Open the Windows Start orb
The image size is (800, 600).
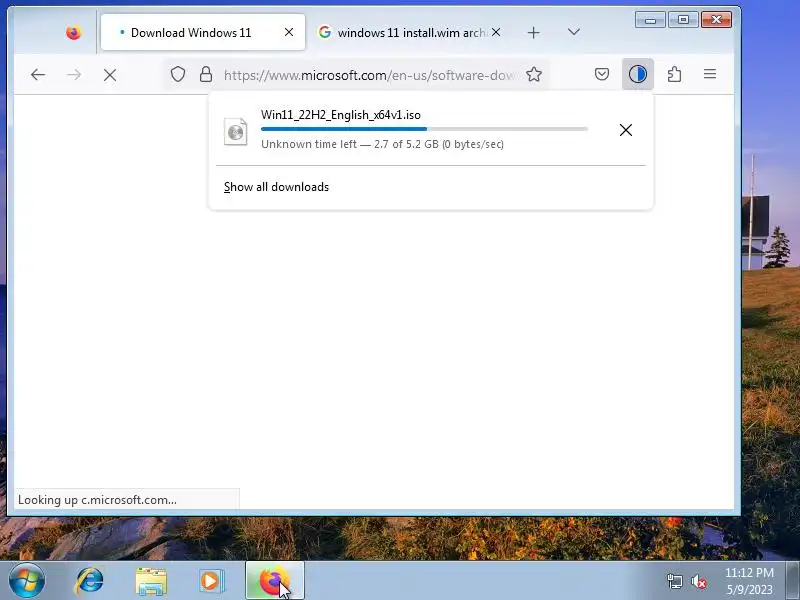coord(26,581)
